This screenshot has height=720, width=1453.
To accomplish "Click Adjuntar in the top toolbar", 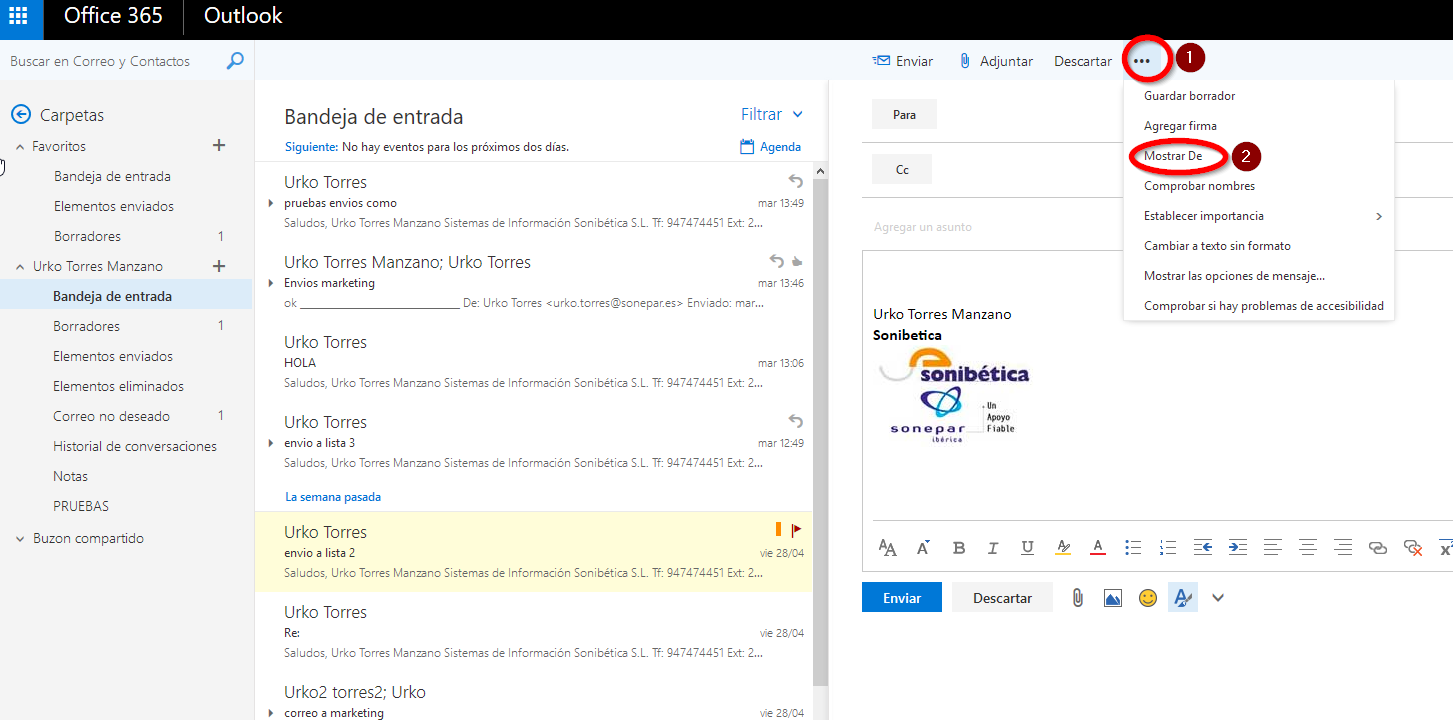I will [995, 61].
